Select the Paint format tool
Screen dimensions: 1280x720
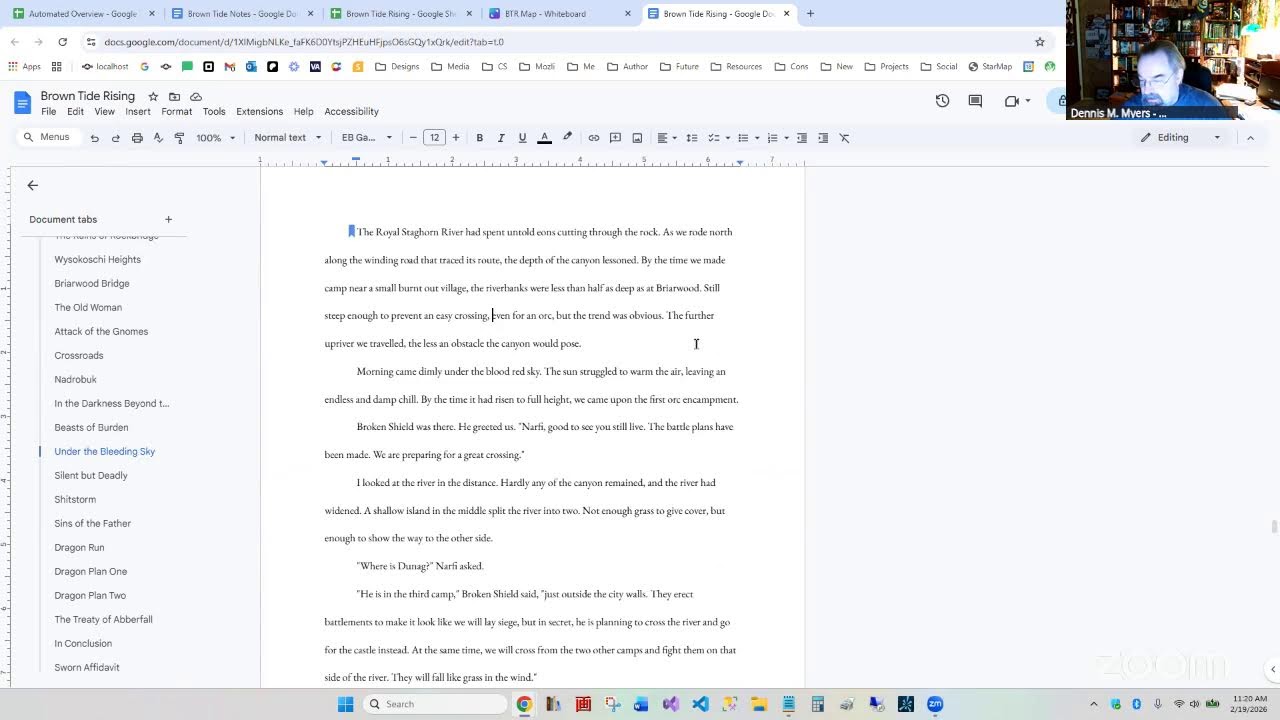pyautogui.click(x=179, y=138)
